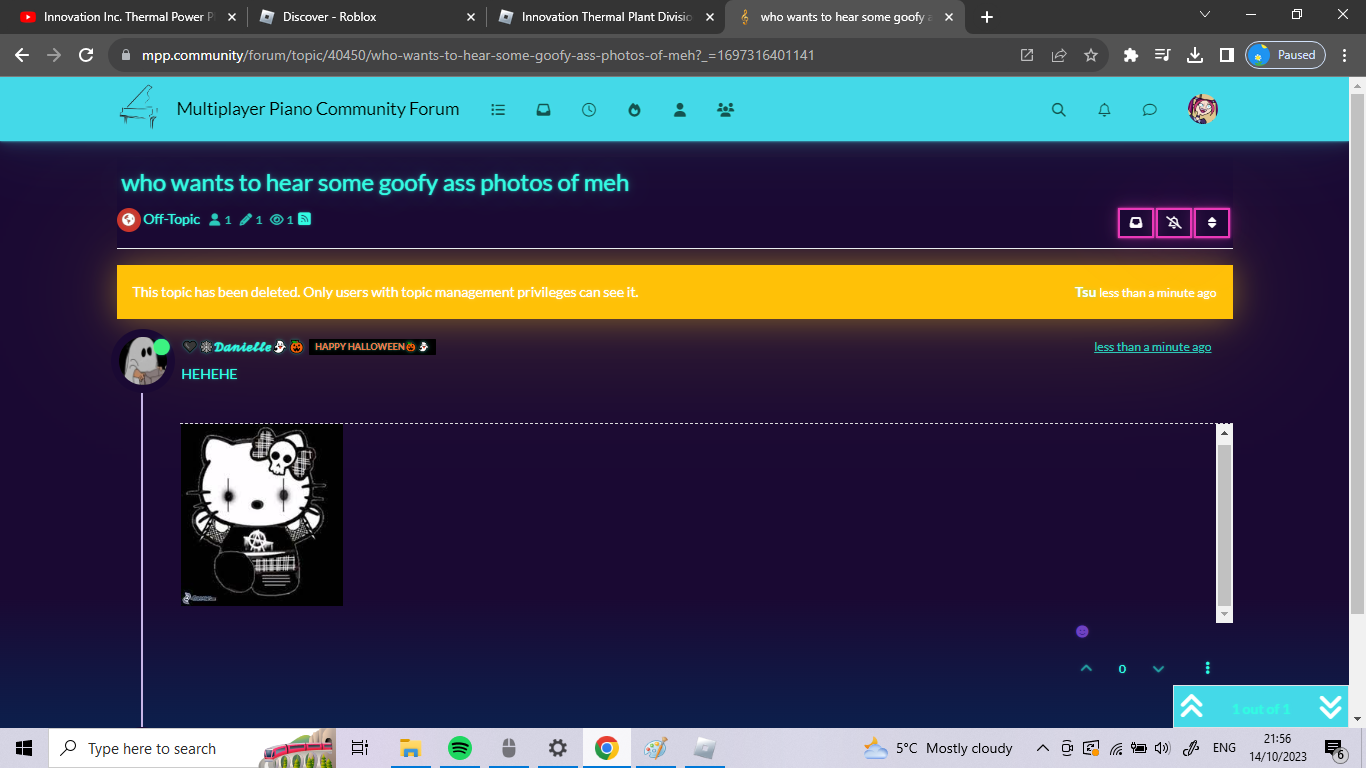This screenshot has width=1366, height=768.
Task: Open the Off-Topic category link
Action: click(x=171, y=219)
